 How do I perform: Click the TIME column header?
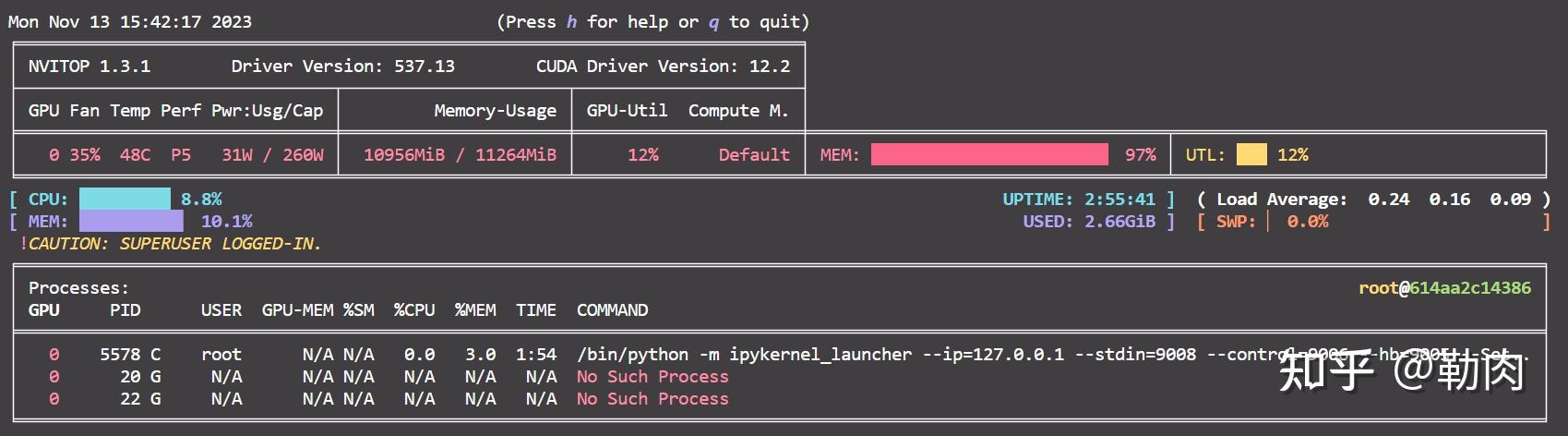coord(536,310)
